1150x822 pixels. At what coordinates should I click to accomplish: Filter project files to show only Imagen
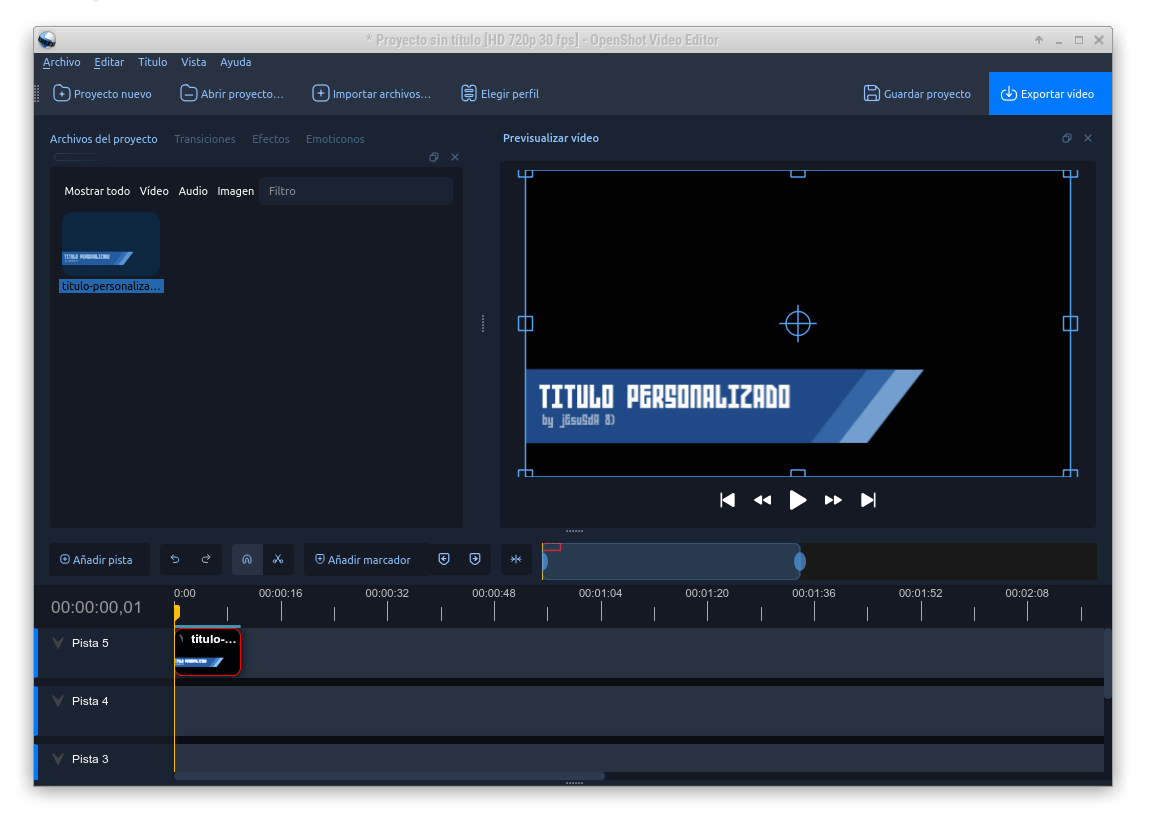pos(235,191)
